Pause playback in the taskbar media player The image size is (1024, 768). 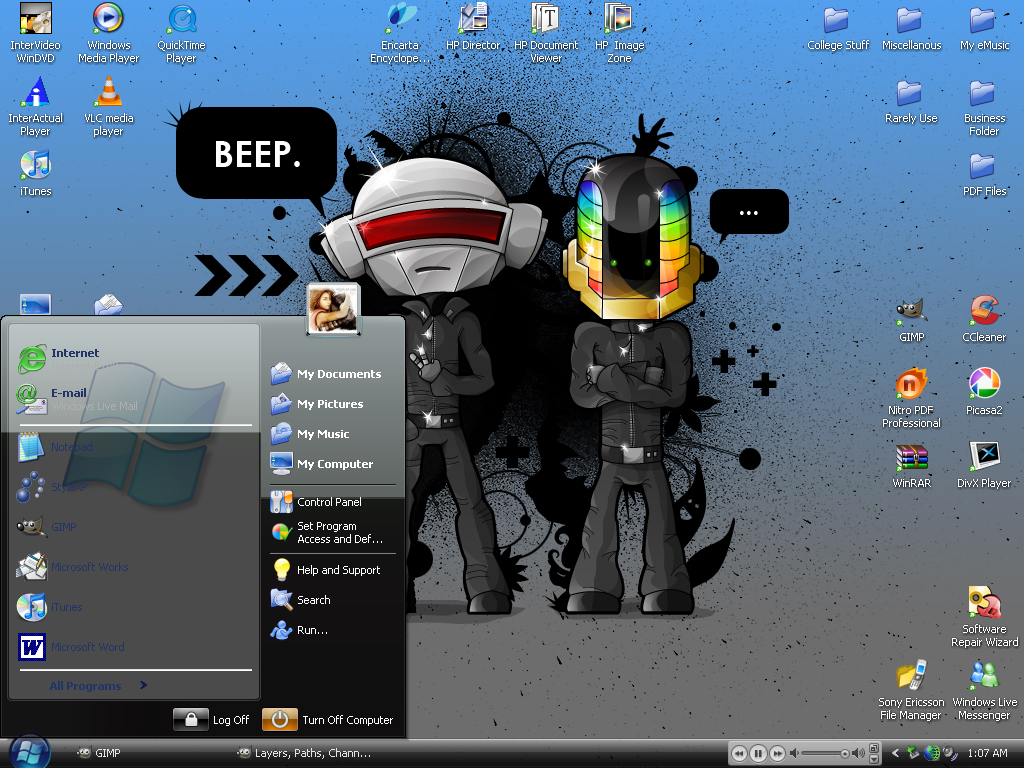click(x=758, y=754)
